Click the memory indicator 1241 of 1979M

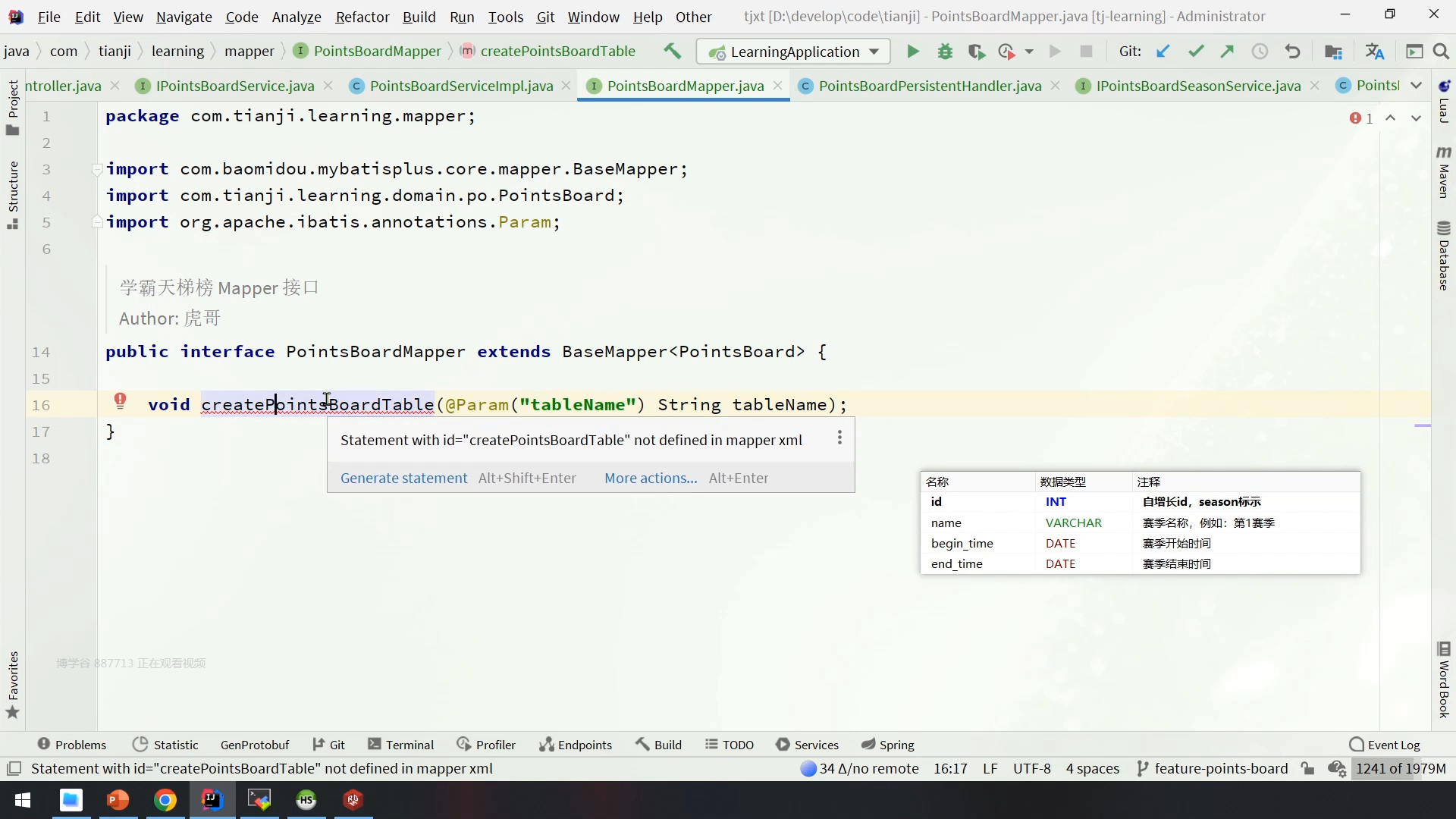click(x=1400, y=769)
